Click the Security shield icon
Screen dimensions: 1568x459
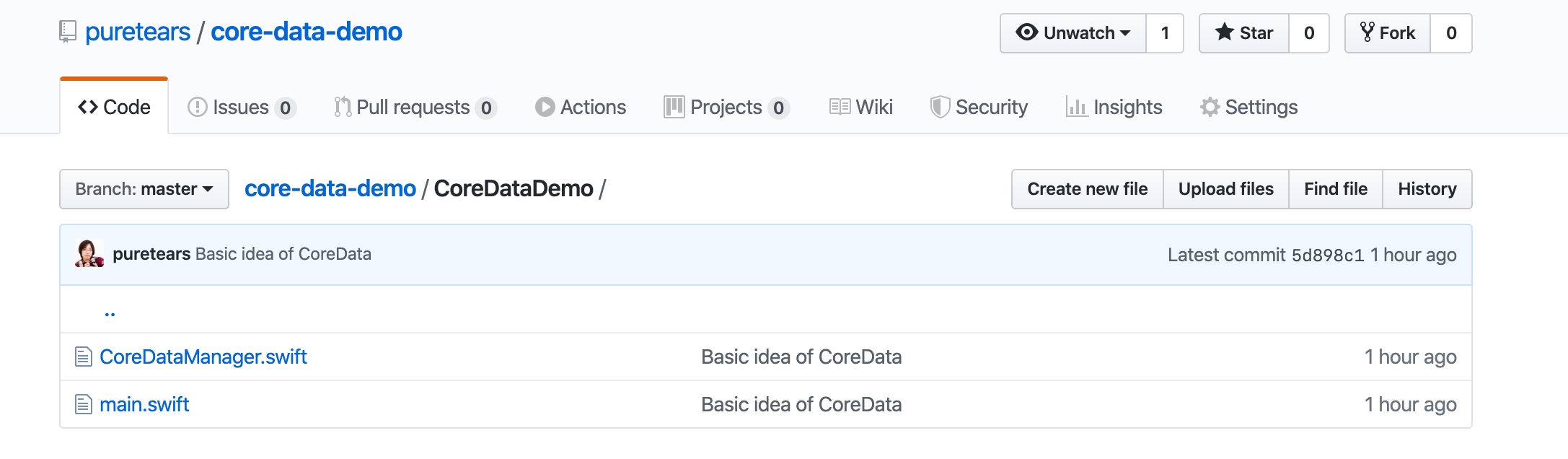pos(940,107)
